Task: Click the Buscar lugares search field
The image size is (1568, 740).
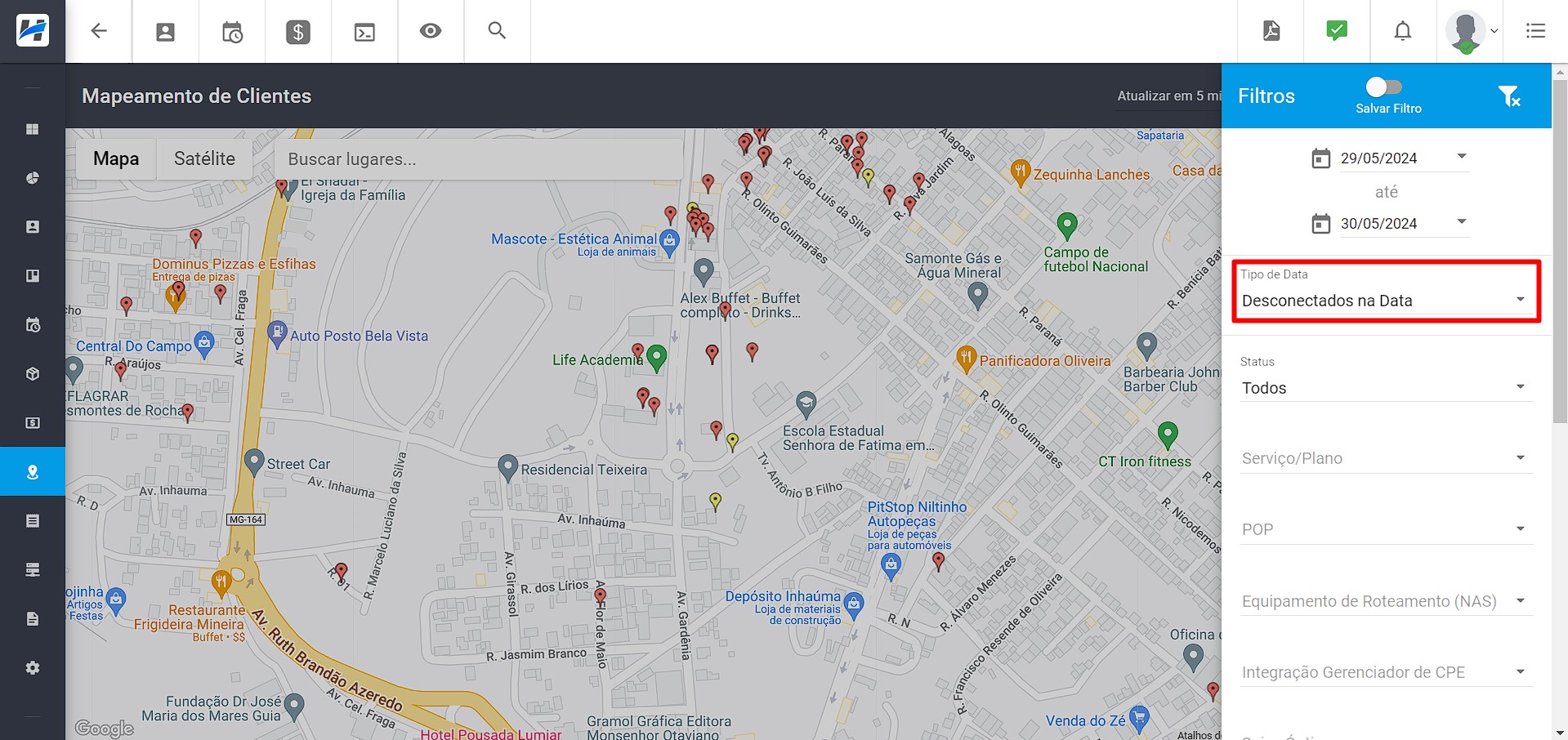Action: tap(479, 158)
